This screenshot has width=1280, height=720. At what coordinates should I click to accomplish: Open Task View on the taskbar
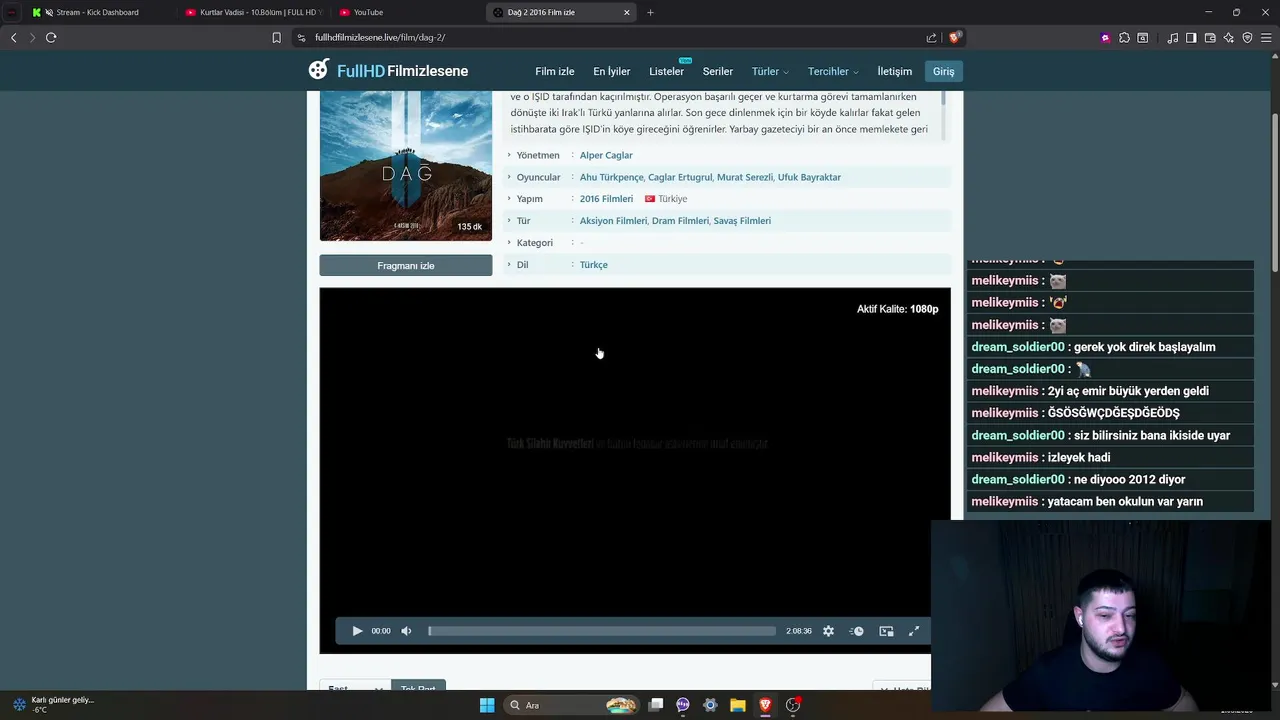pos(656,705)
